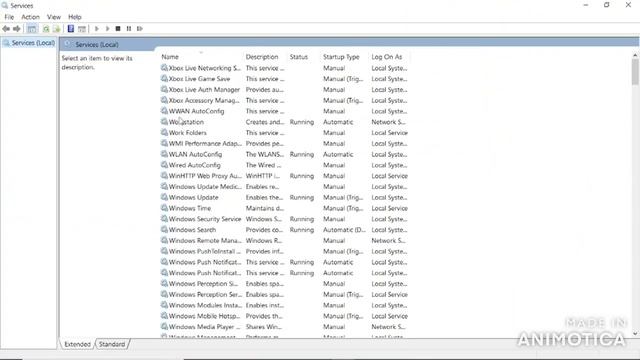Click gear icon beside WLAN AutoConfig
Image resolution: width=640 pixels, height=360 pixels.
pos(164,154)
